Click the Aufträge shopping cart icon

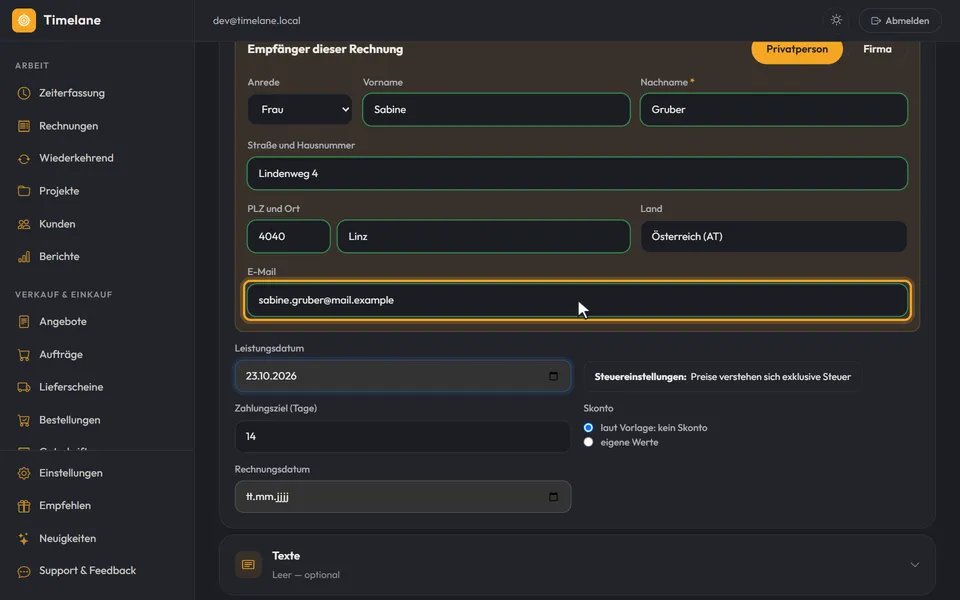click(24, 354)
